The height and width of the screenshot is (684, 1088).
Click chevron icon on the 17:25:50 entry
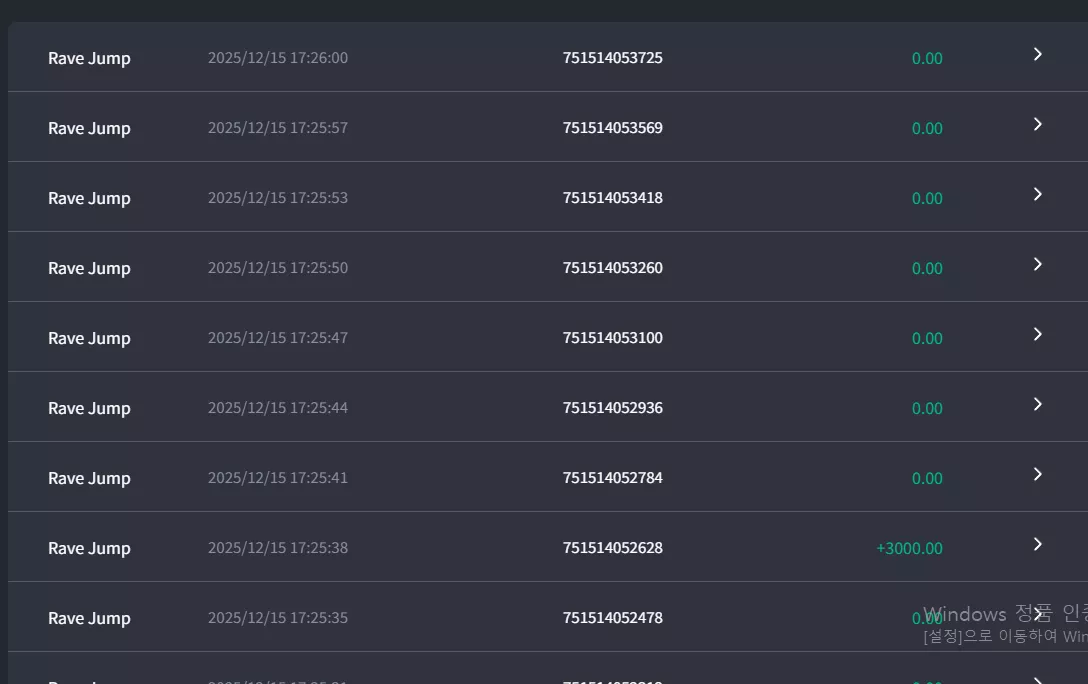coord(1037,264)
